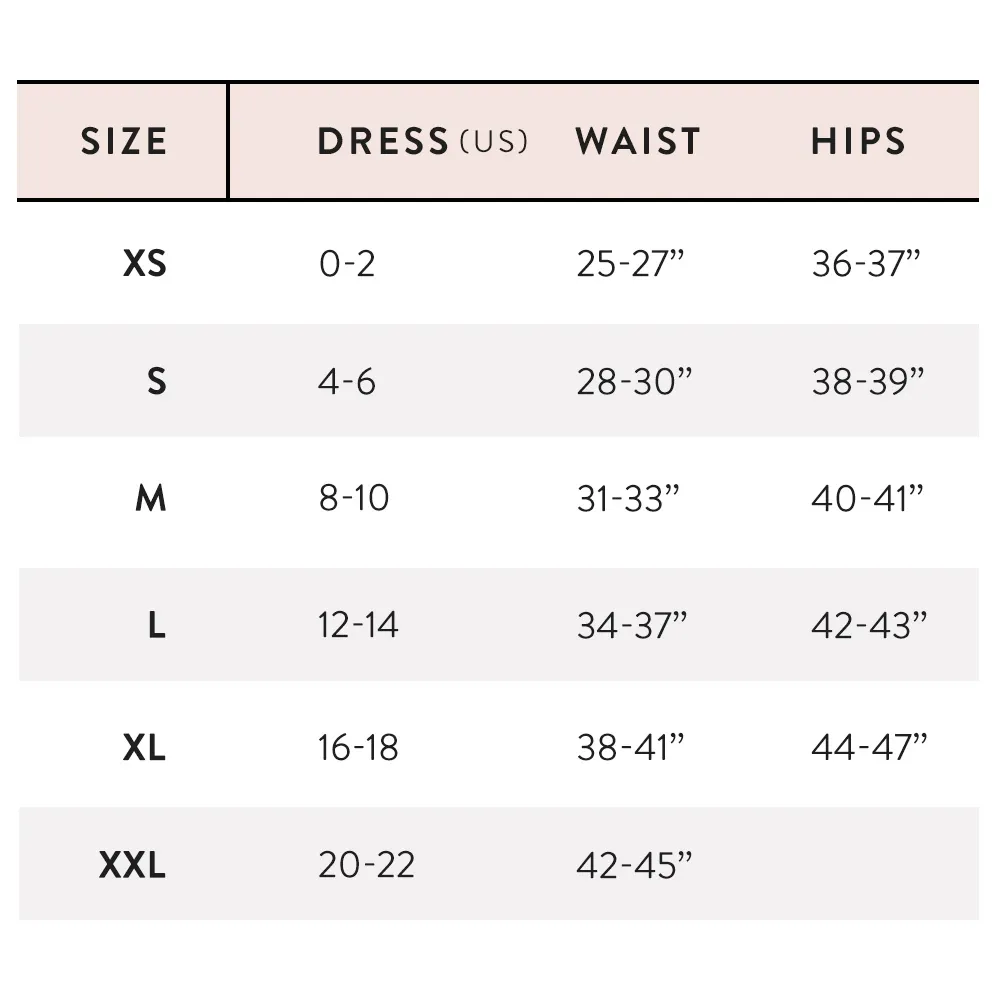Click the 34-37" waist measurement
Viewport: 1000px width, 1000px height.
click(632, 625)
